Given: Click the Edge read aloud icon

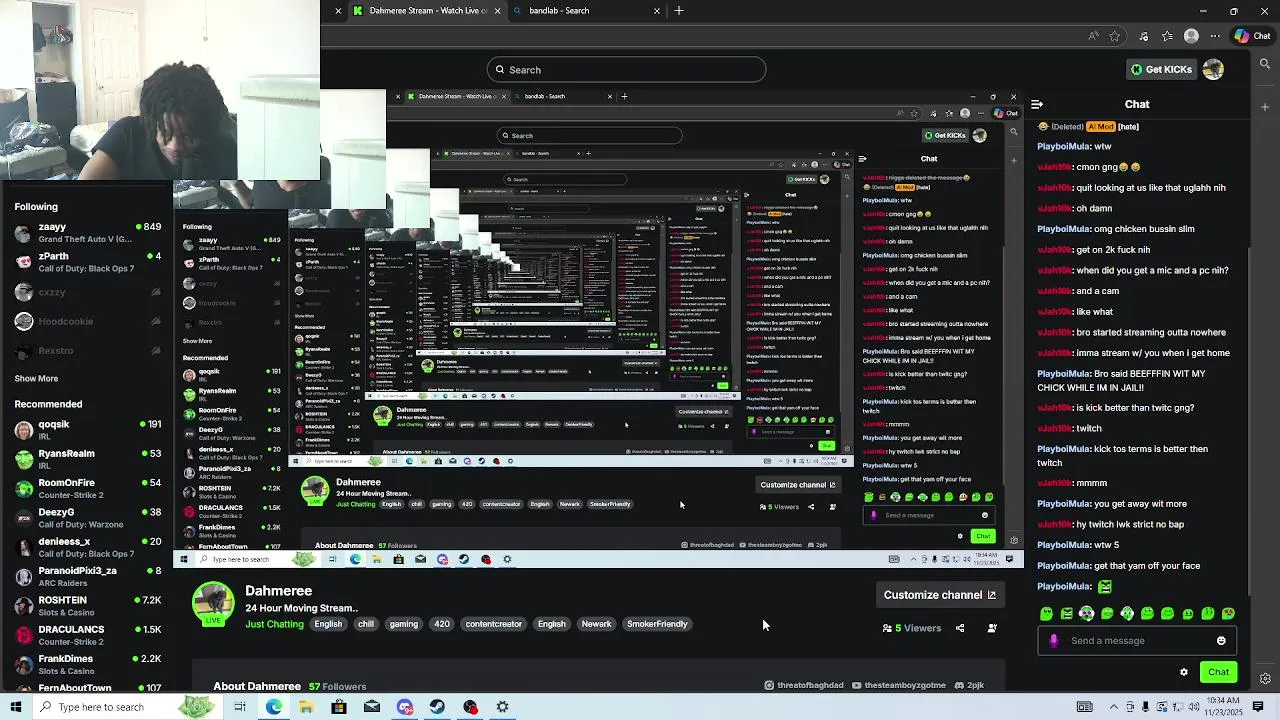Looking at the screenshot, I should click(x=1093, y=36).
